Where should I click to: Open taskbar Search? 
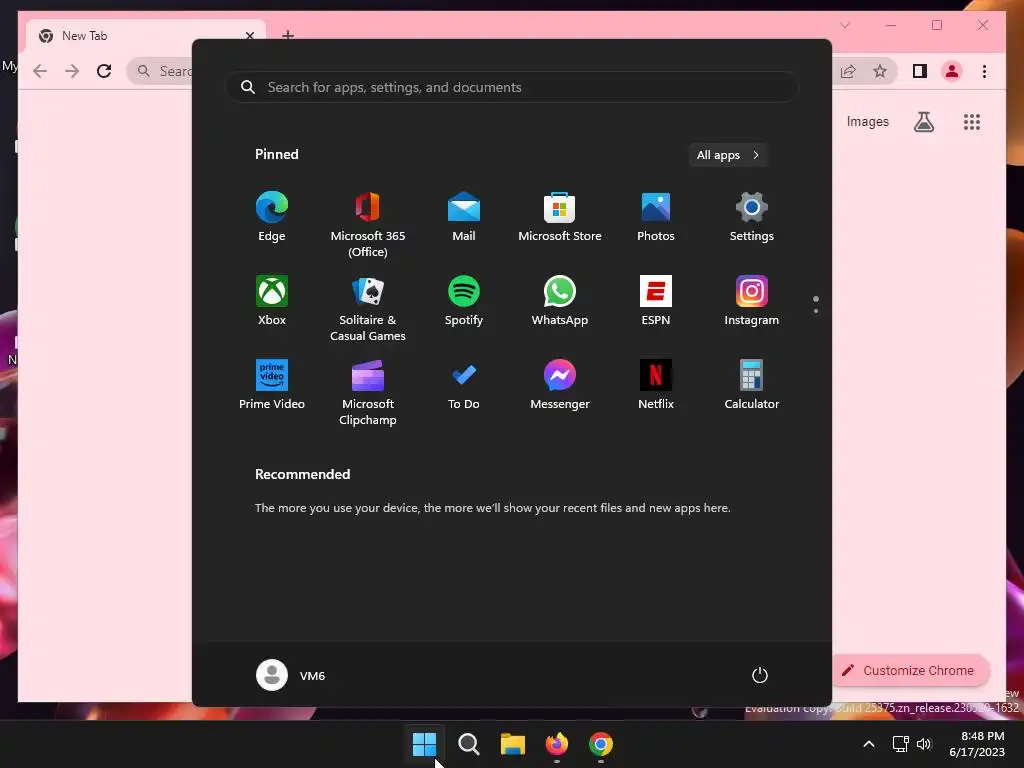[x=468, y=744]
